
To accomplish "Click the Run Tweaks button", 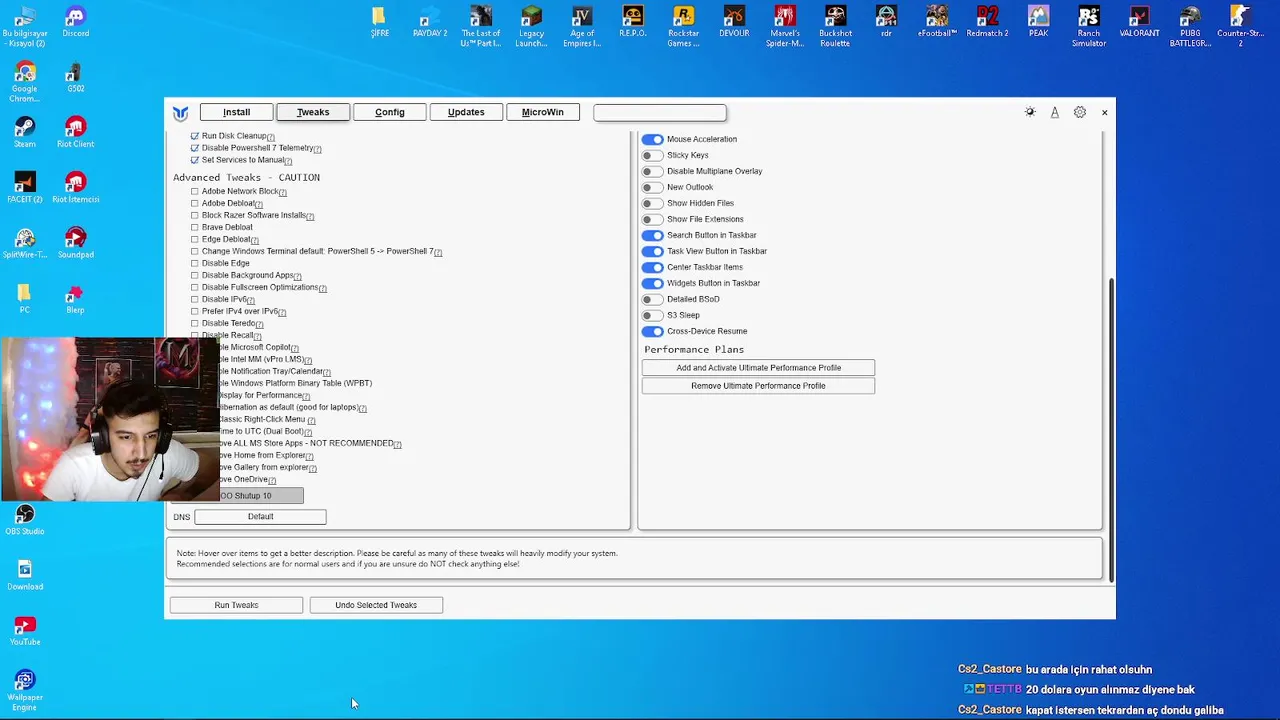I will point(236,605).
